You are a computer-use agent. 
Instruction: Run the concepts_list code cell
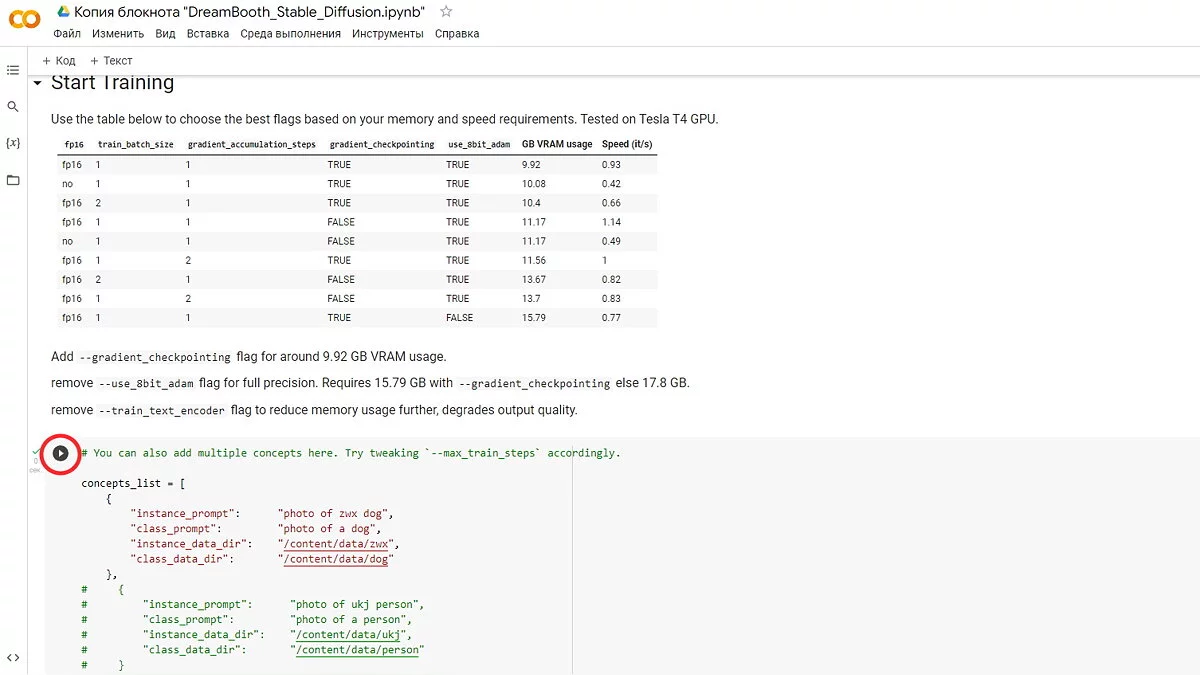(60, 453)
